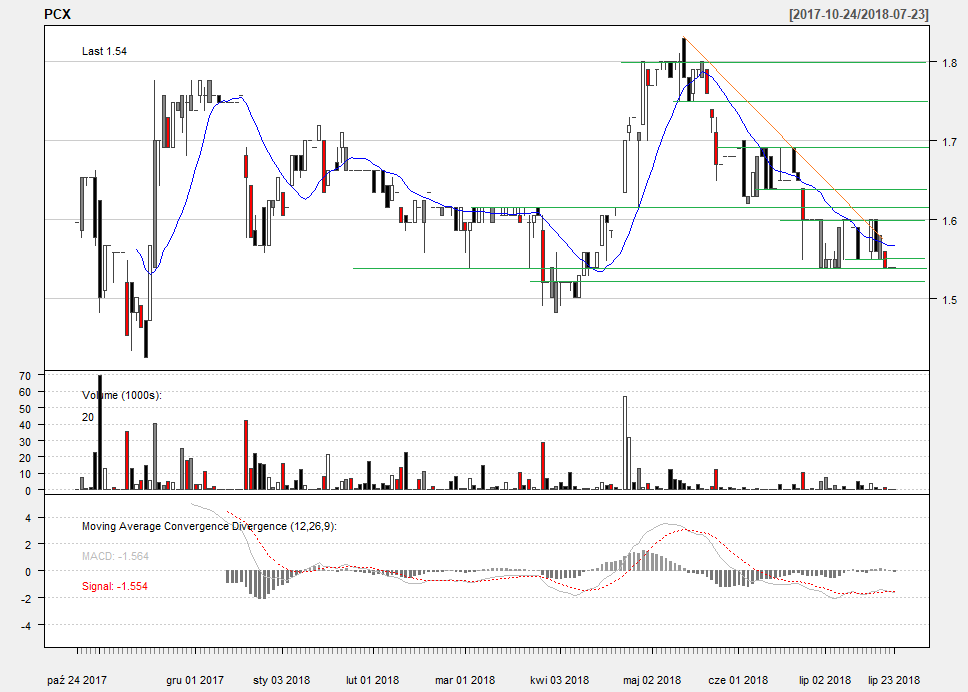Click the candlestick at the price peak above 1.8

(684, 58)
